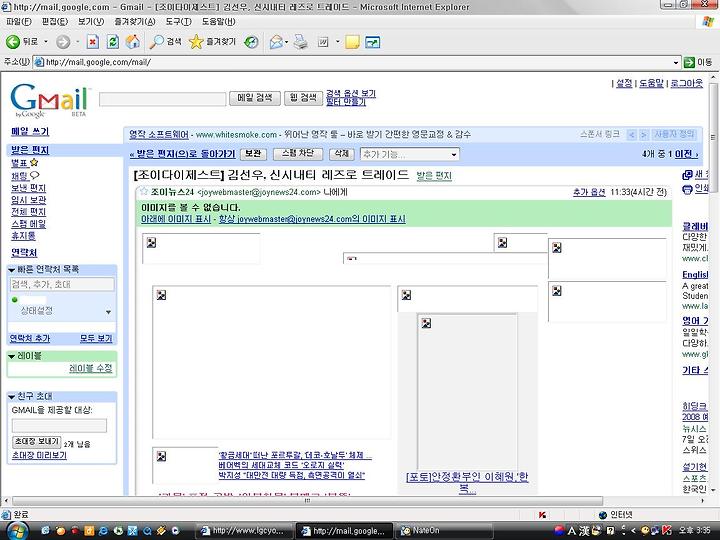This screenshot has width=720, height=540.
Task: Open the 도구(T) menu
Action: click(178, 22)
